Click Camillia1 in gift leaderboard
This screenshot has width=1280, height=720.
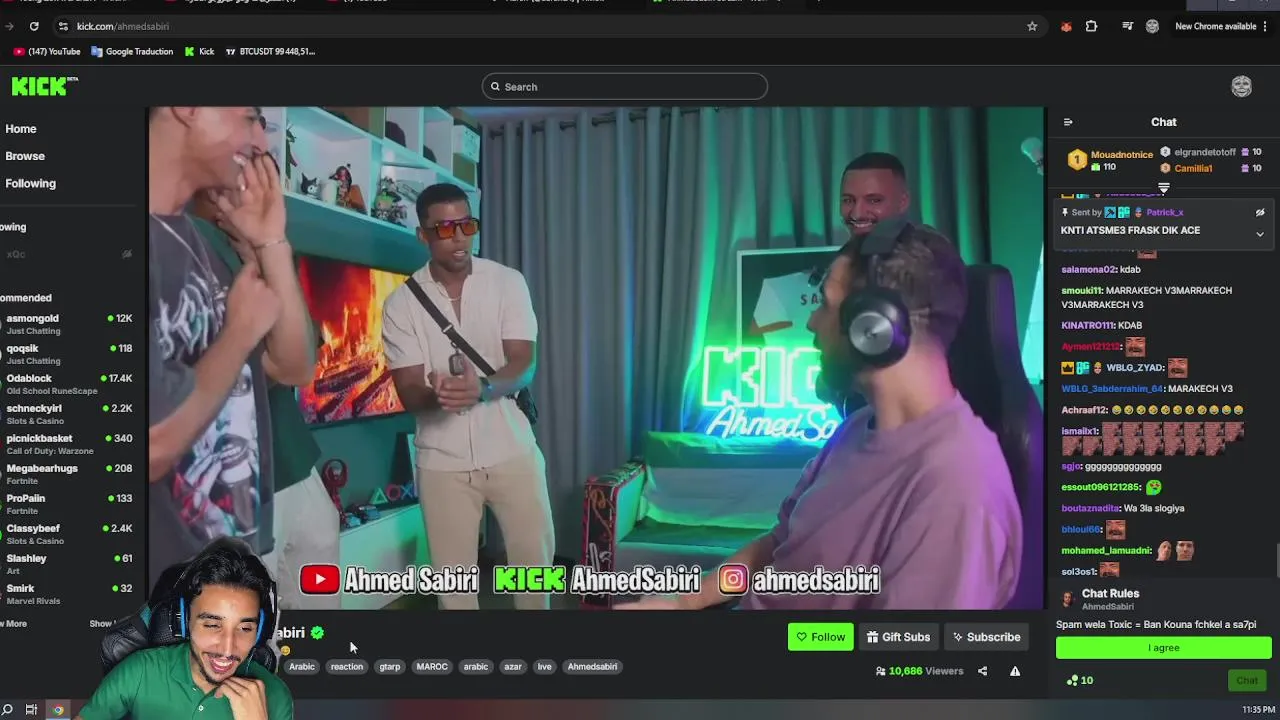(1193, 168)
